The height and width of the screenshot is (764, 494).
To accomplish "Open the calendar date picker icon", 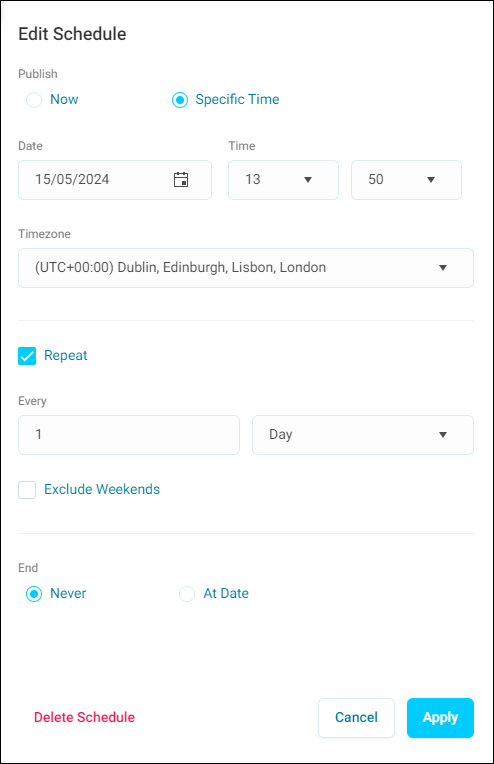I will [x=181, y=180].
